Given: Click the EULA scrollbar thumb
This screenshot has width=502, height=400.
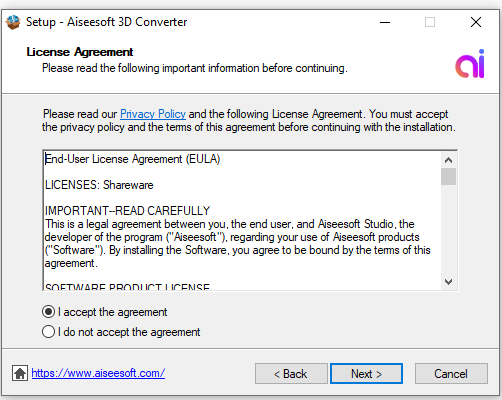Looking at the screenshot, I should (448, 176).
